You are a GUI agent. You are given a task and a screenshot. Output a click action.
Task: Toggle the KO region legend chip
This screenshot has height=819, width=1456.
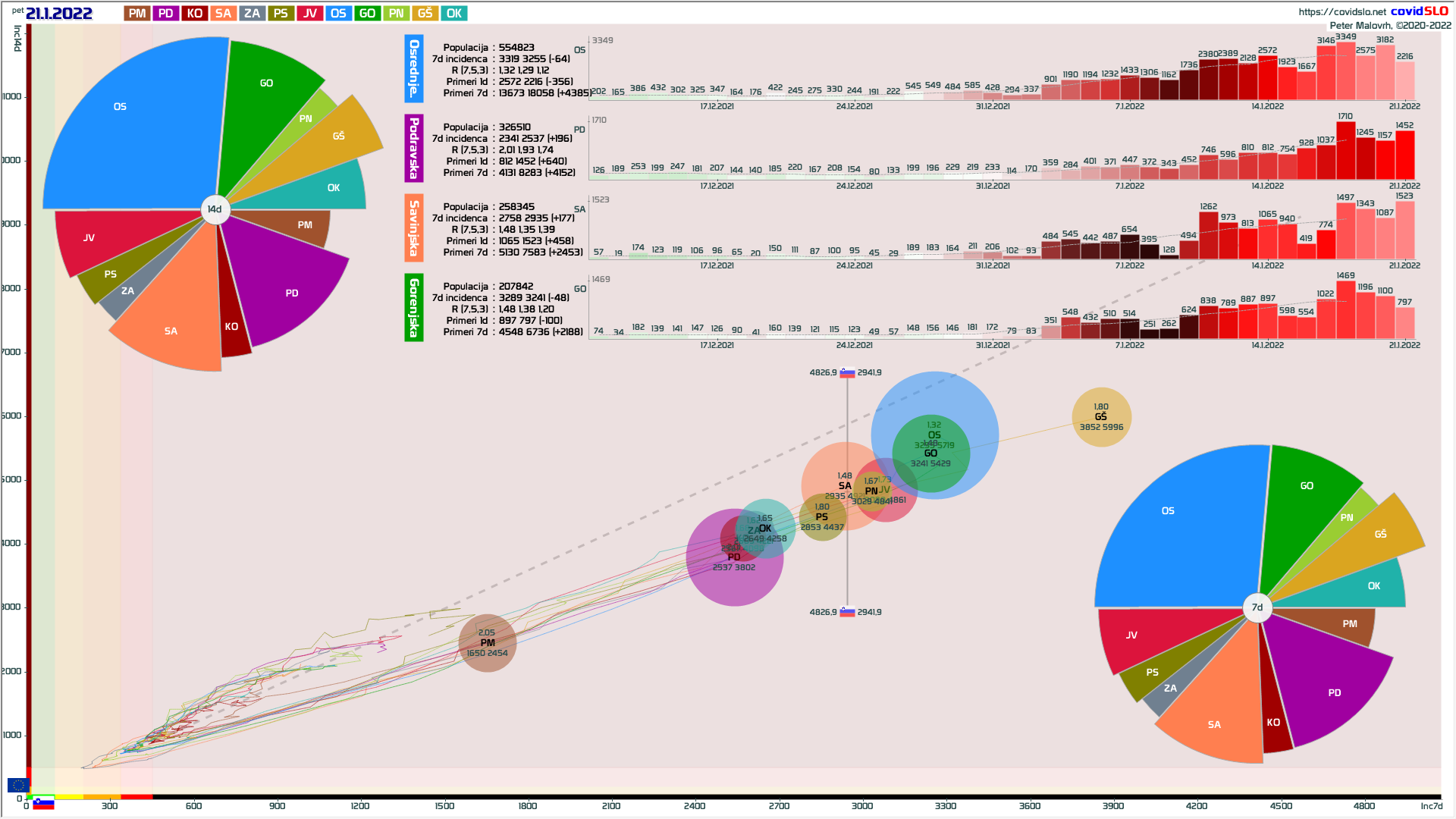[x=195, y=13]
